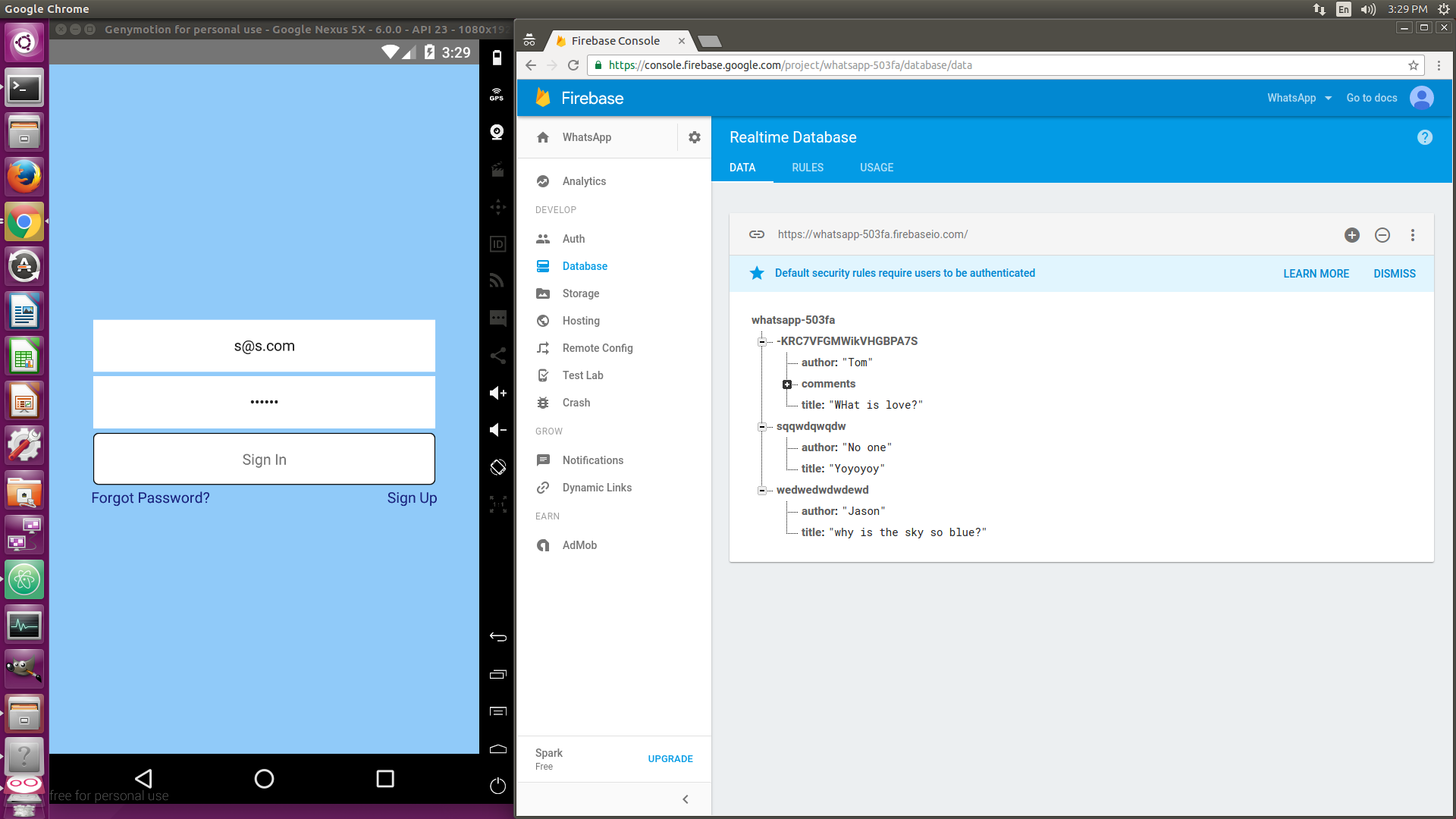The height and width of the screenshot is (819, 1456).
Task: Click LEARN MORE in security banner
Action: click(x=1316, y=274)
